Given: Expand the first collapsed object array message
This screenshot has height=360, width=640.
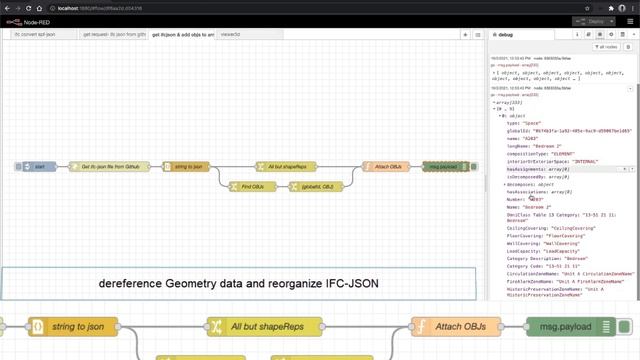Looking at the screenshot, I should point(494,73).
